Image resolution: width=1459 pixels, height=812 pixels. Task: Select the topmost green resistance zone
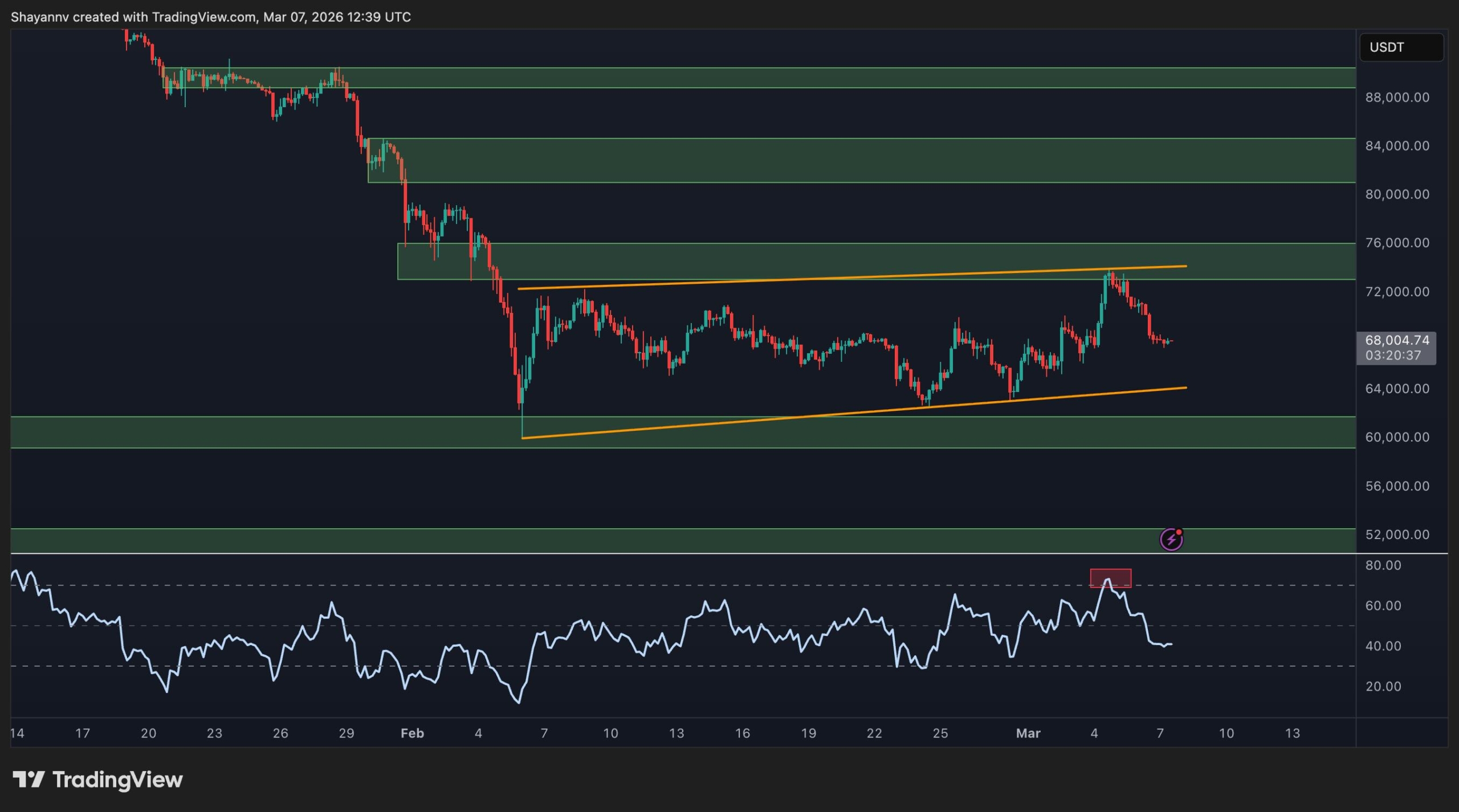[798, 77]
